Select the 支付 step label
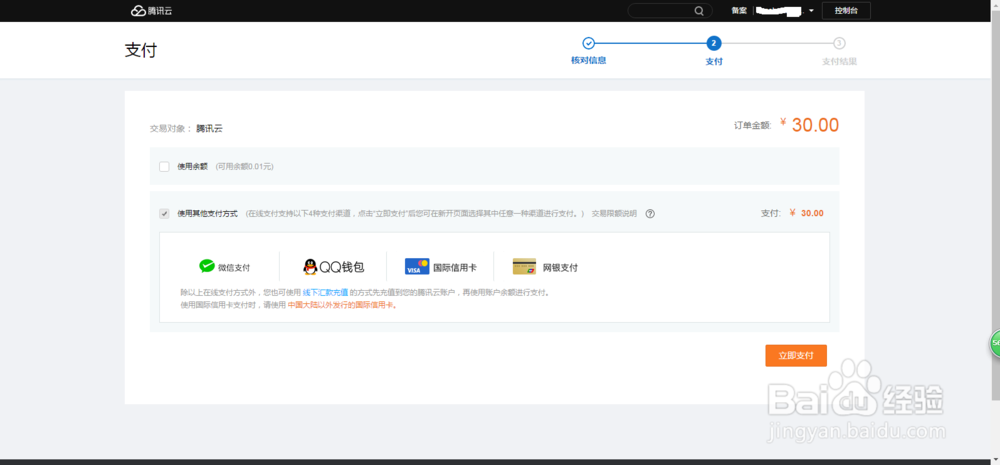This screenshot has height=465, width=1000. (714, 61)
